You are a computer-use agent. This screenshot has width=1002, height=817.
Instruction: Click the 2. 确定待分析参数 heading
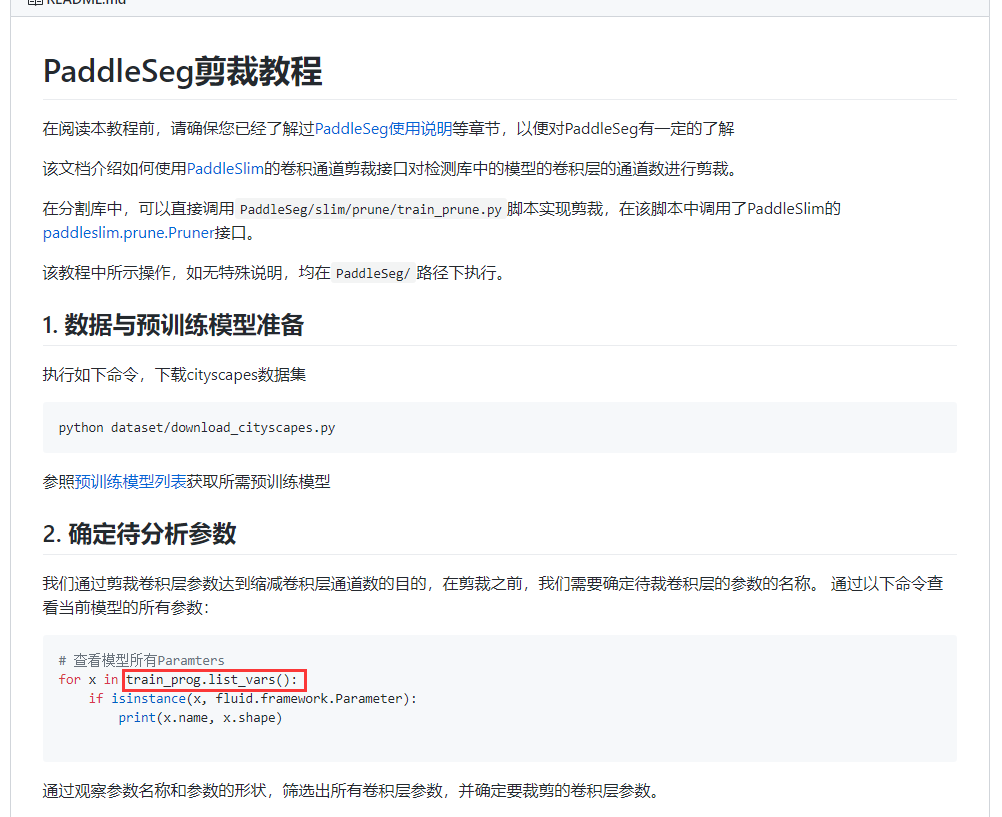[139, 533]
